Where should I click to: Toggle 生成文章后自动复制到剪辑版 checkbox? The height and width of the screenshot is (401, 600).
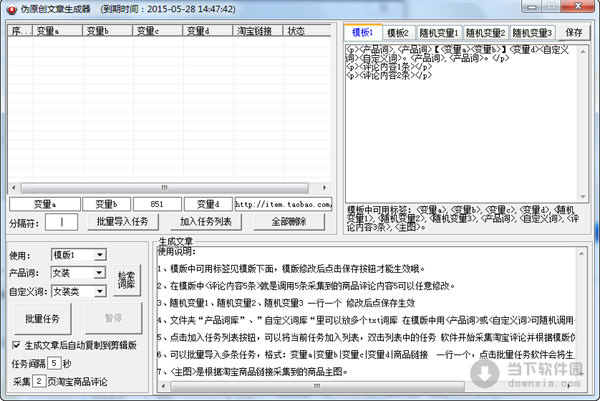pos(16,345)
